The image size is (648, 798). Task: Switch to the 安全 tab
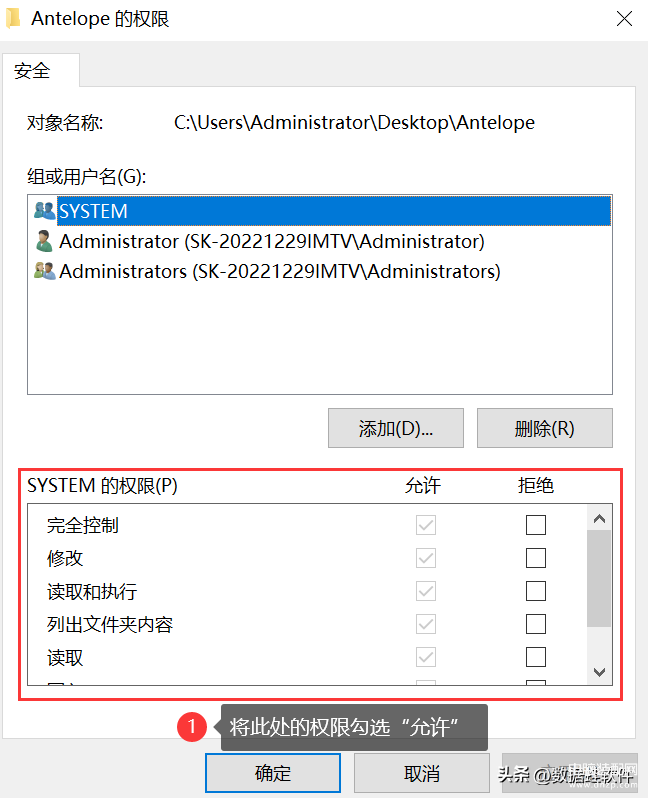click(33, 71)
